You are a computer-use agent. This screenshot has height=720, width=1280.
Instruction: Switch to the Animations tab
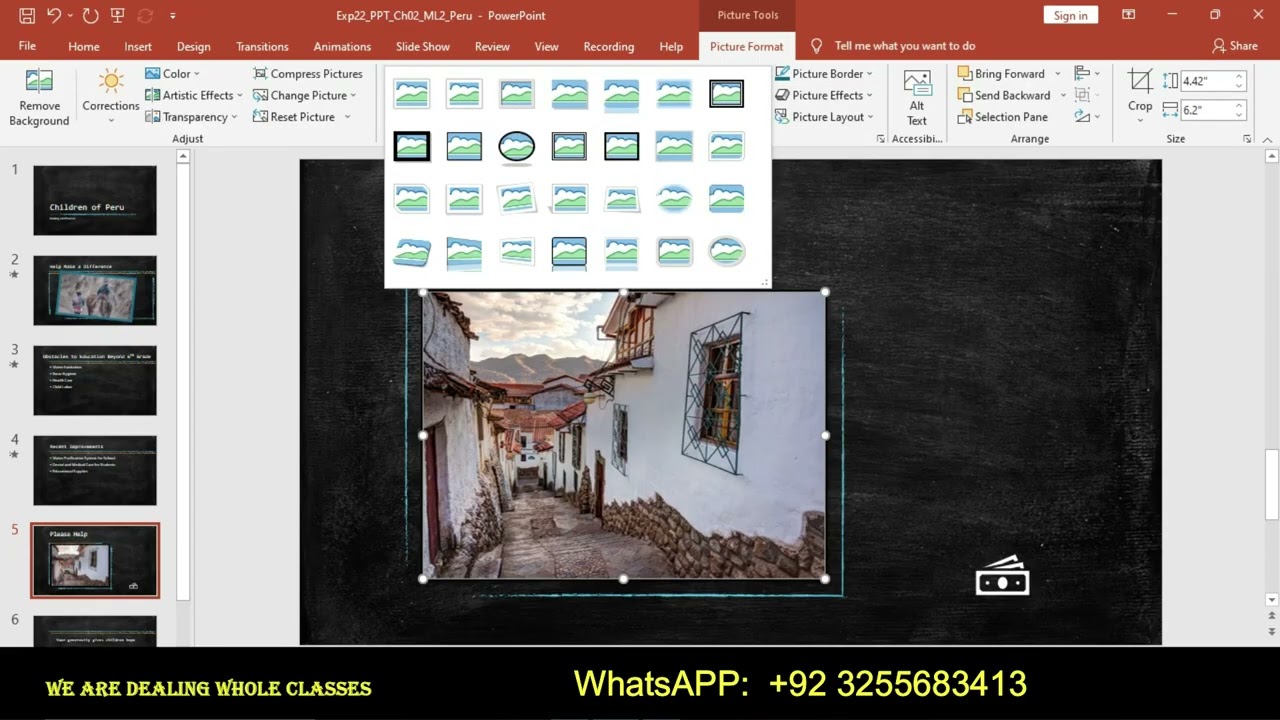pos(342,46)
